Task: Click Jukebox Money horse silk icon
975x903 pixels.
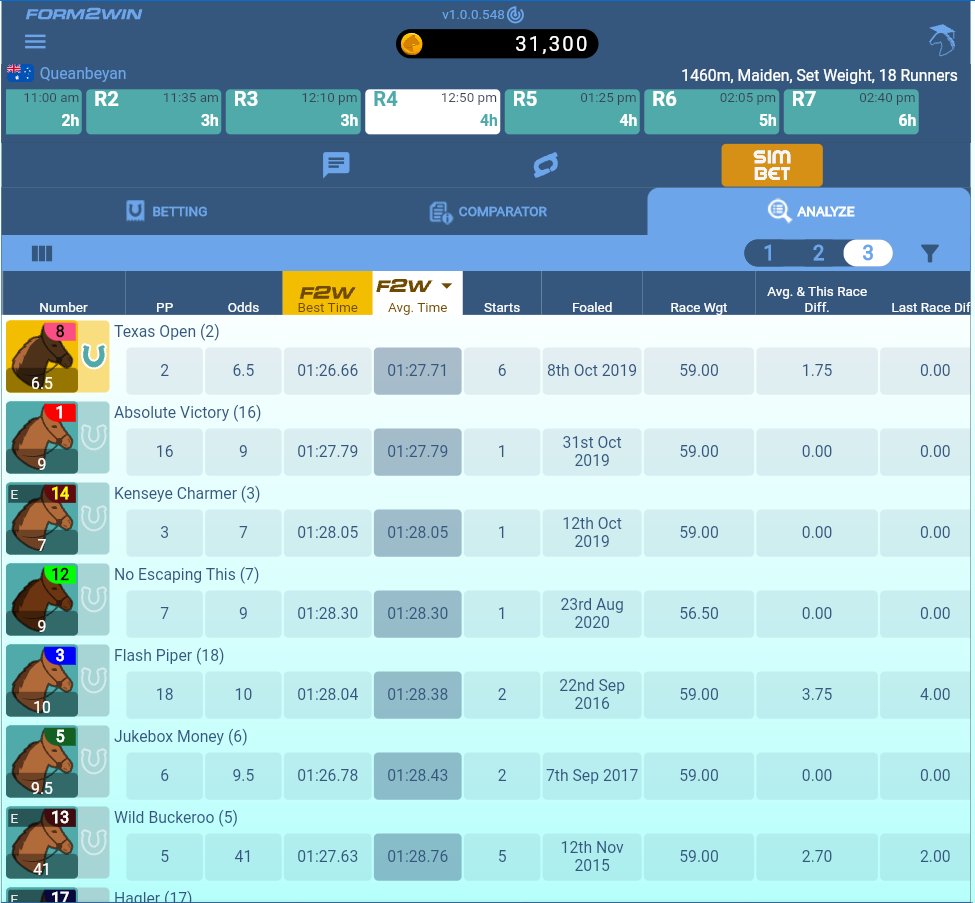Action: [x=42, y=761]
